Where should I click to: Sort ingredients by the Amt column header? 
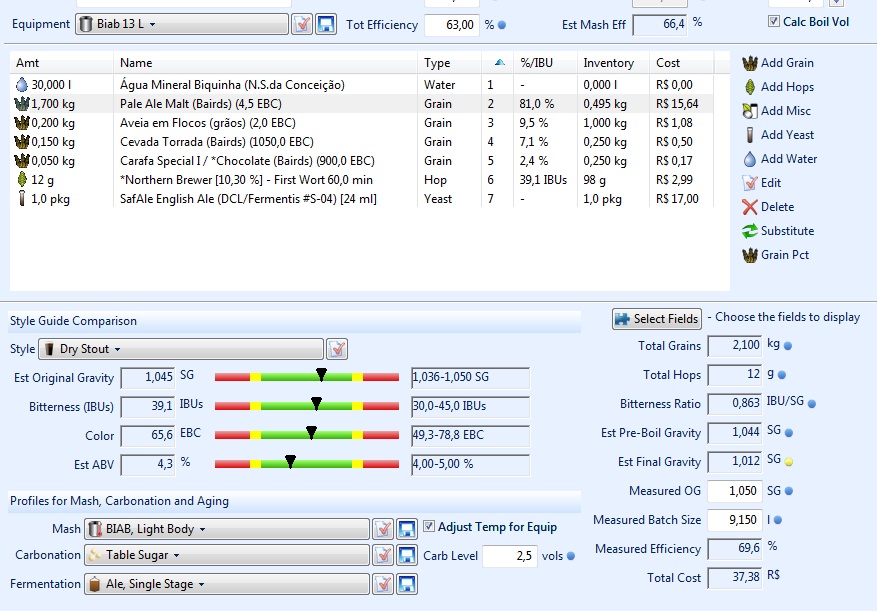(x=62, y=63)
